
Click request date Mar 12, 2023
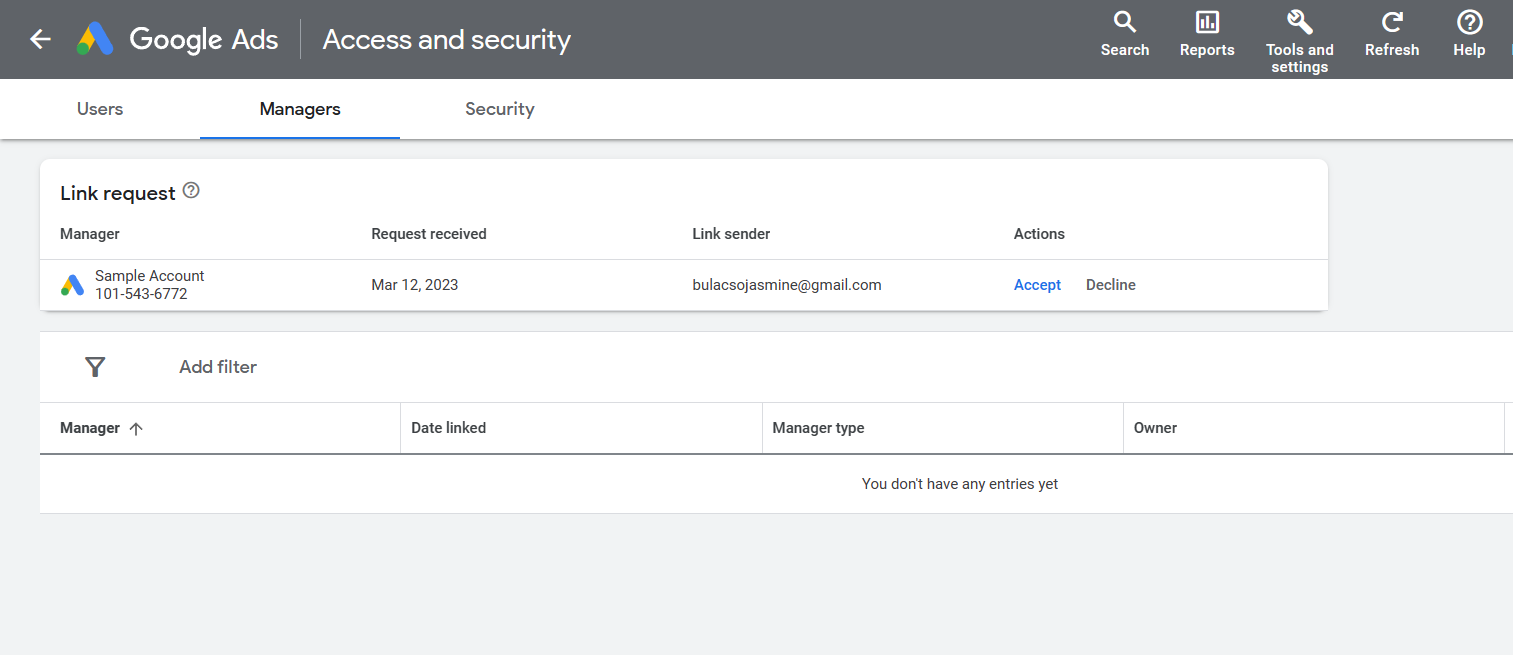[x=415, y=285]
